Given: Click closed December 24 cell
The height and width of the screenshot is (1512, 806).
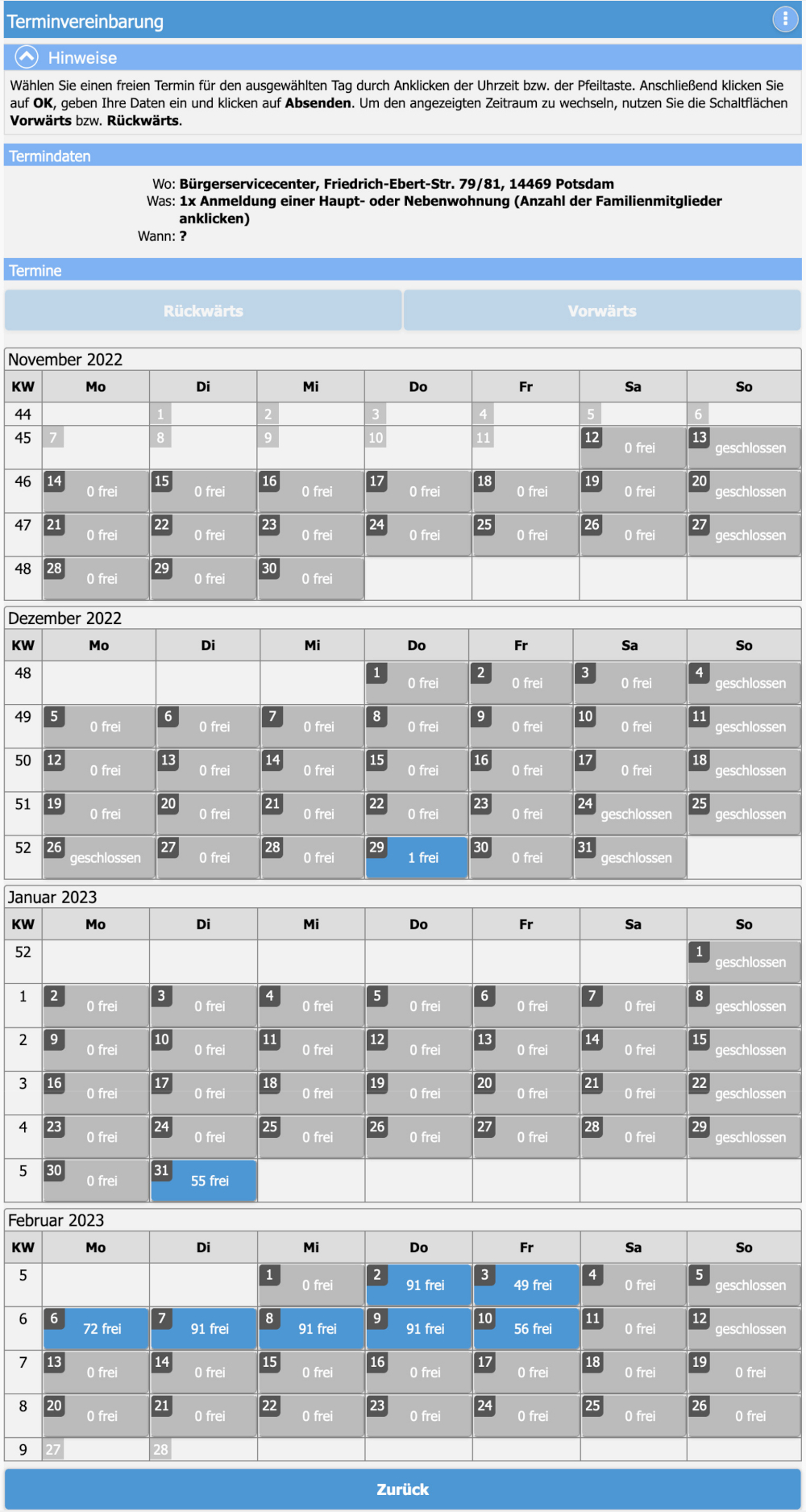Looking at the screenshot, I should coord(629,814).
